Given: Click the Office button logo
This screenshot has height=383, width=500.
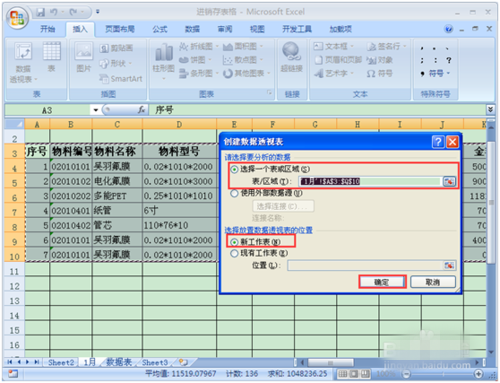Looking at the screenshot, I should (17, 18).
